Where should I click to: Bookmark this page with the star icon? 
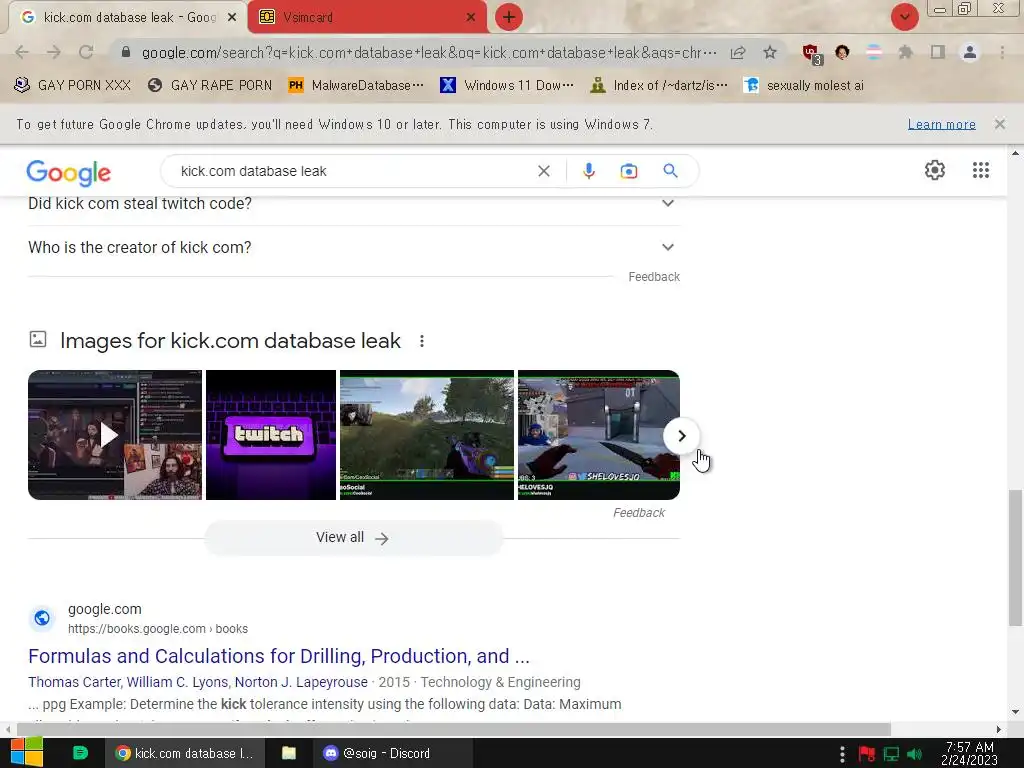(x=770, y=52)
